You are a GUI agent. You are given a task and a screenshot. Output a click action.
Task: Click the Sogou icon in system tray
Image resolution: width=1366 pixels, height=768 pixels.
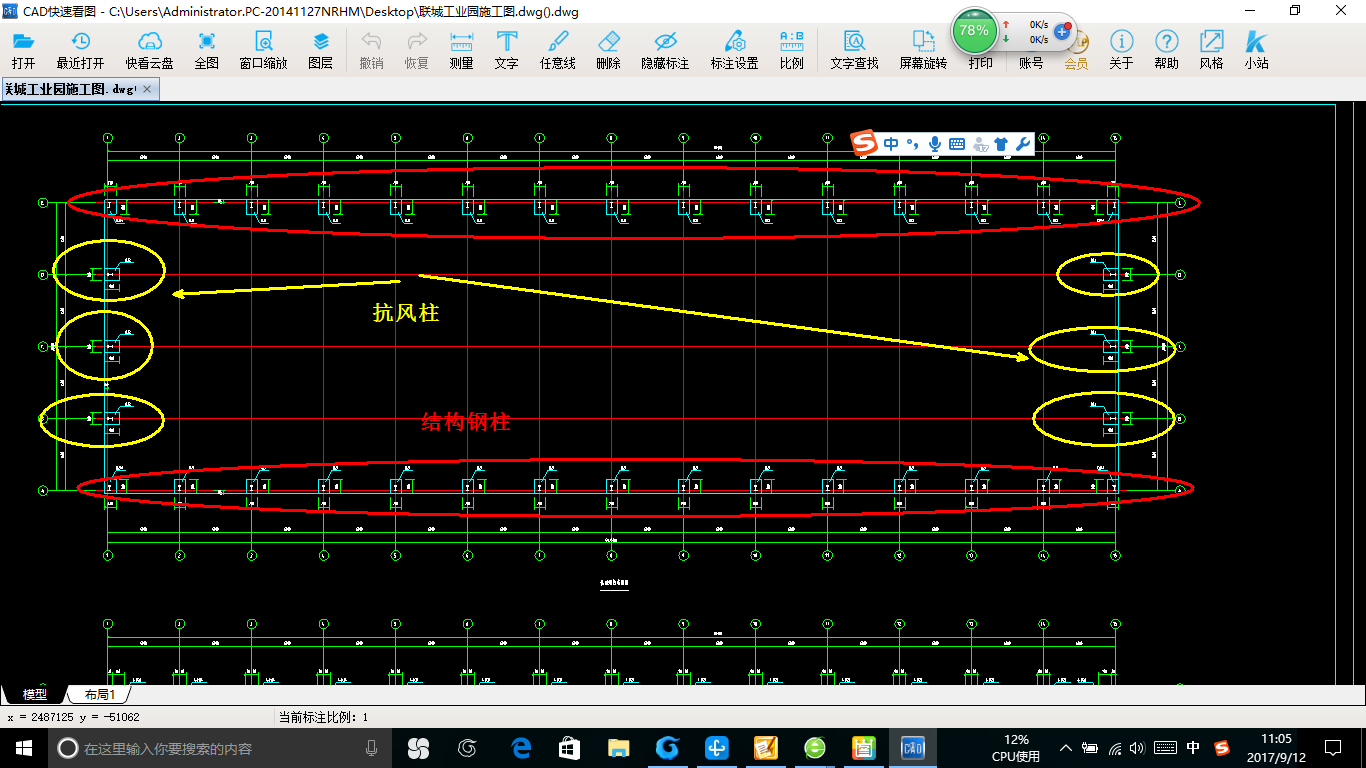coord(1222,748)
